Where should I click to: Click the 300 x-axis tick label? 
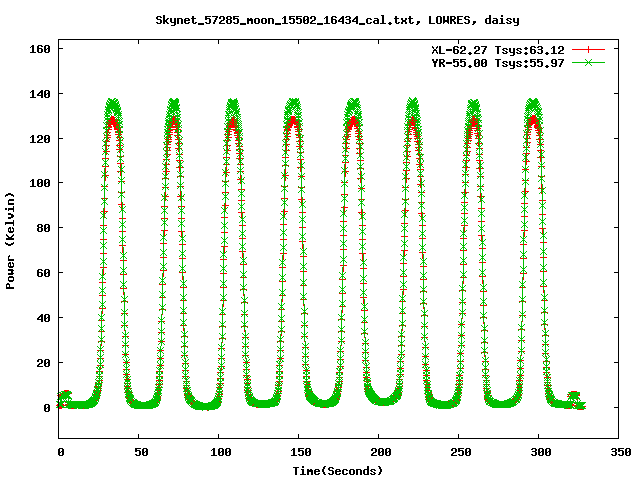point(541,452)
